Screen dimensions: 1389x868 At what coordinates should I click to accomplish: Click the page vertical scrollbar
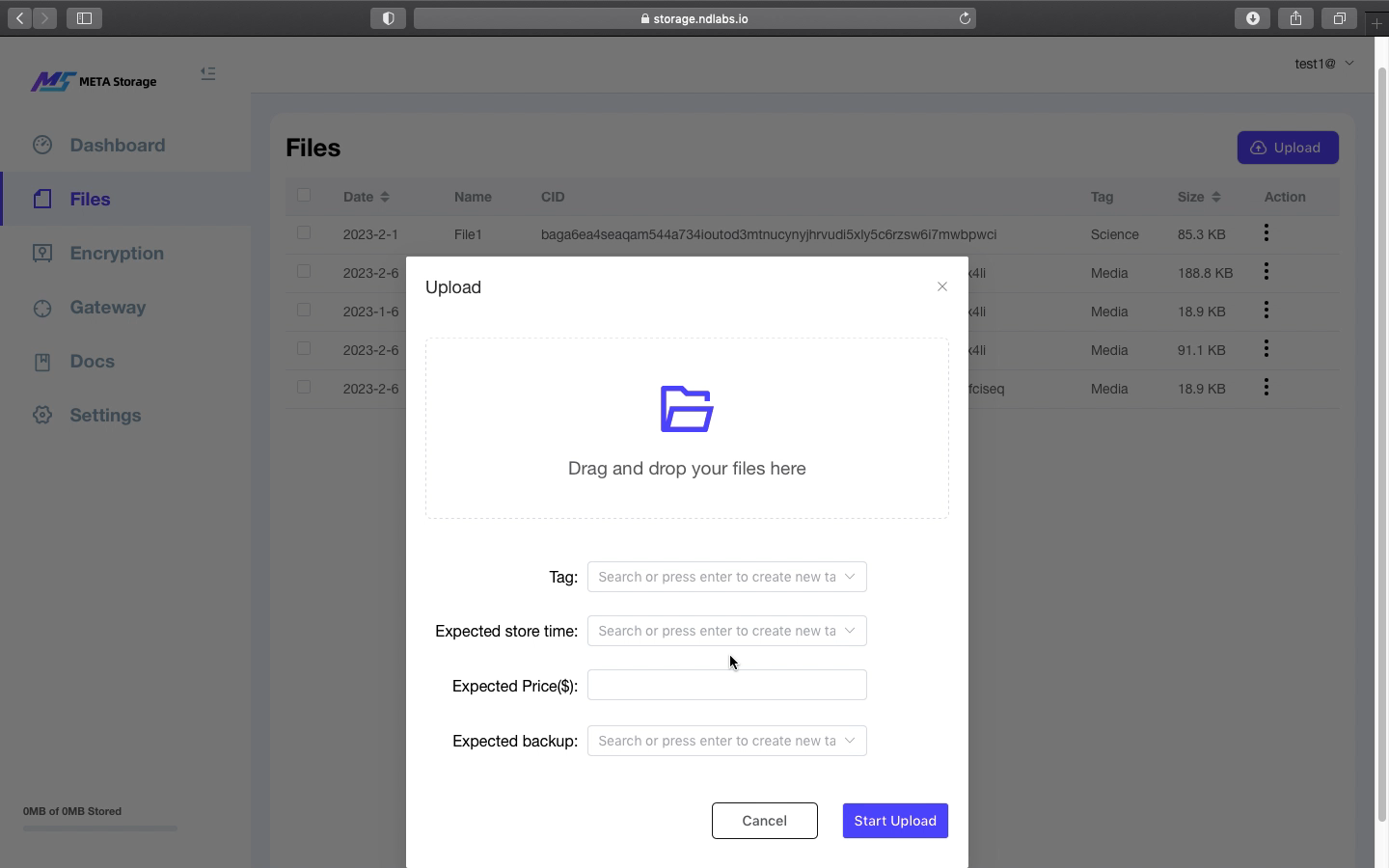tap(1381, 444)
